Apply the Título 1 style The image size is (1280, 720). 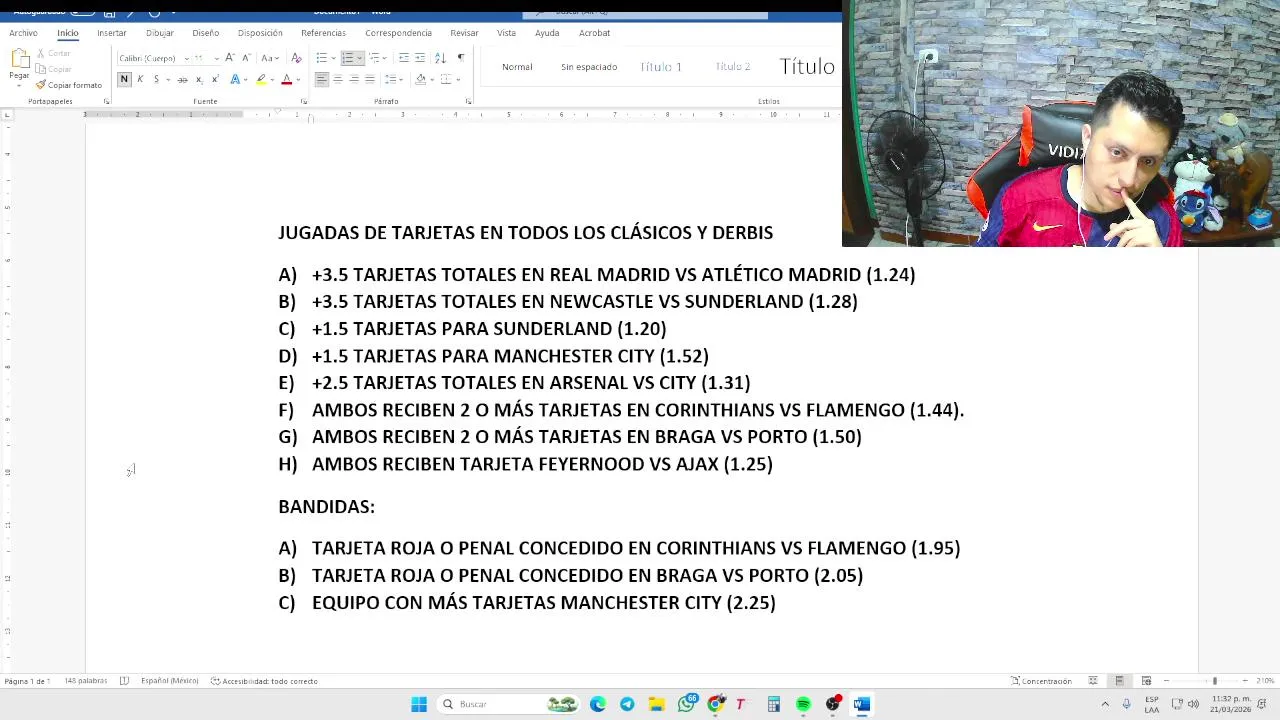[660, 67]
